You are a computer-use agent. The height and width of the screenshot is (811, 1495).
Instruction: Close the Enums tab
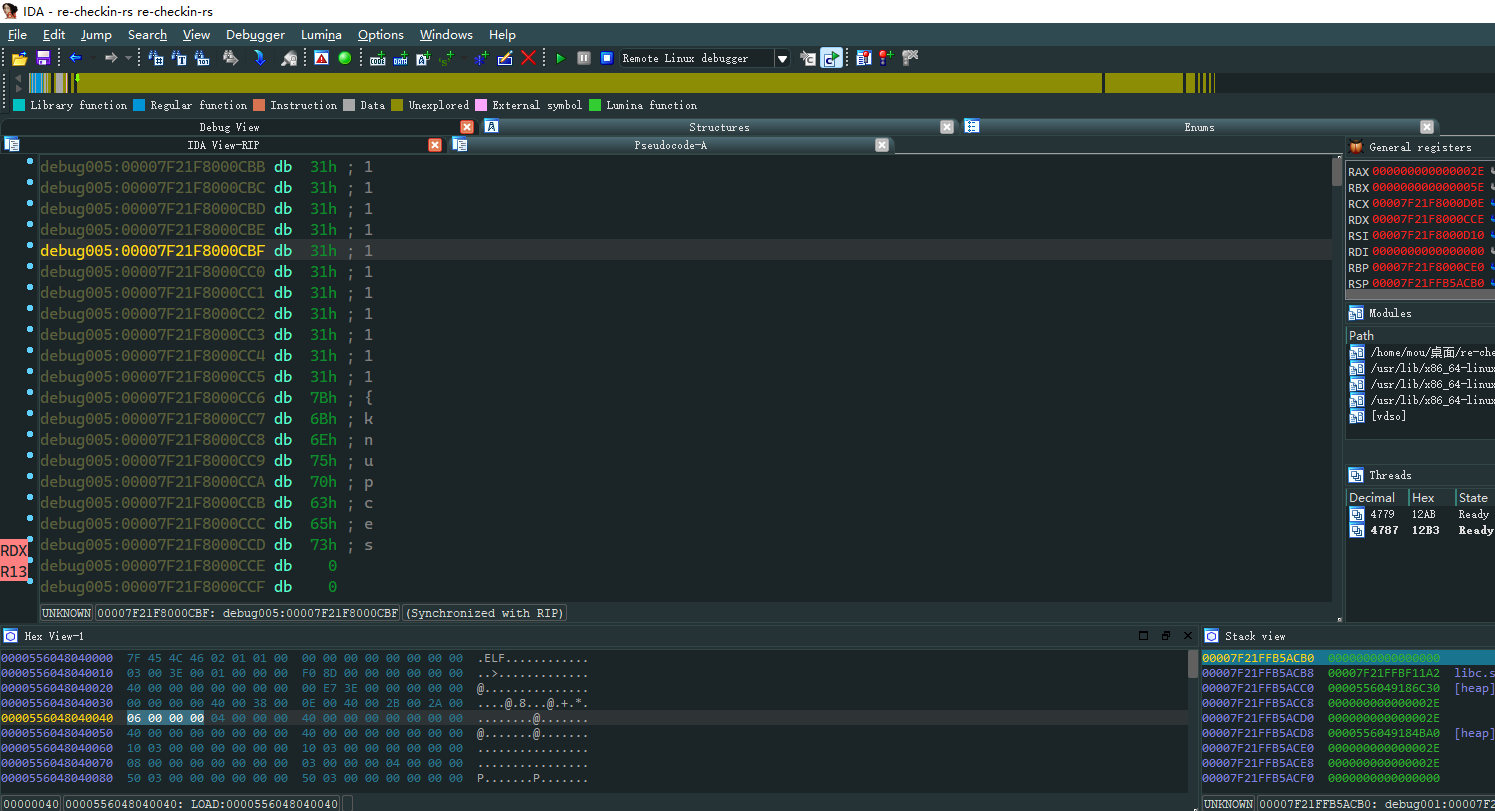click(x=1427, y=127)
